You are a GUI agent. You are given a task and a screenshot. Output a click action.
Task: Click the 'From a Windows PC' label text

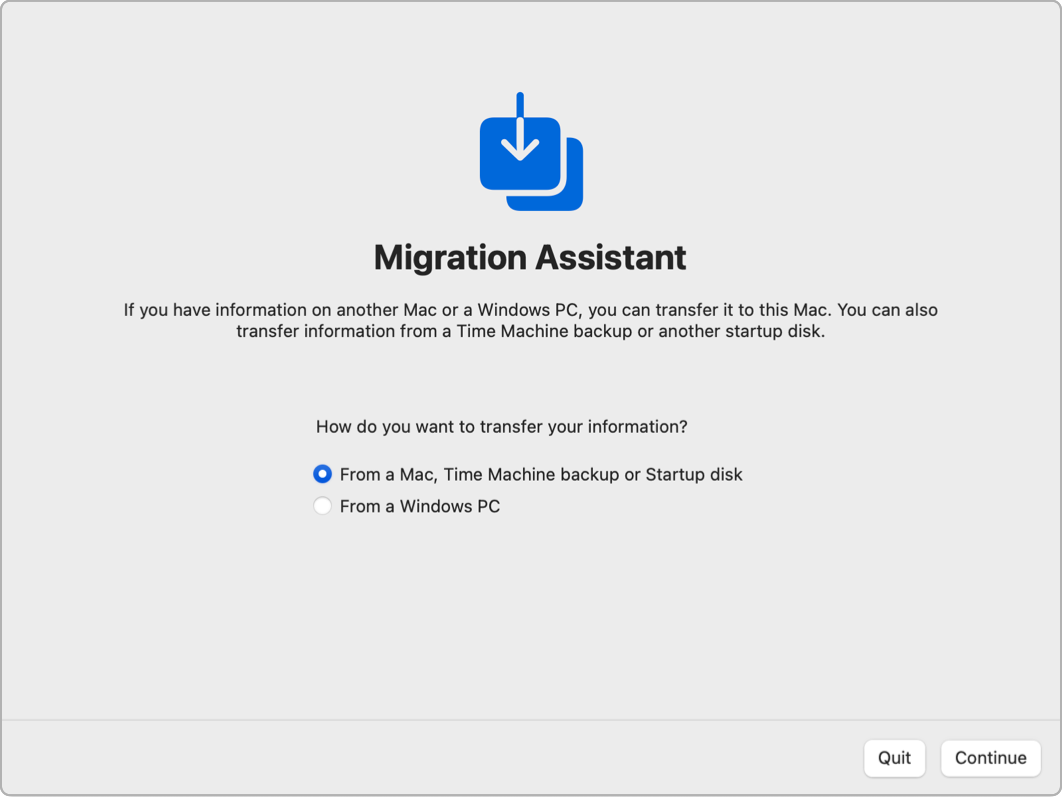pos(419,506)
